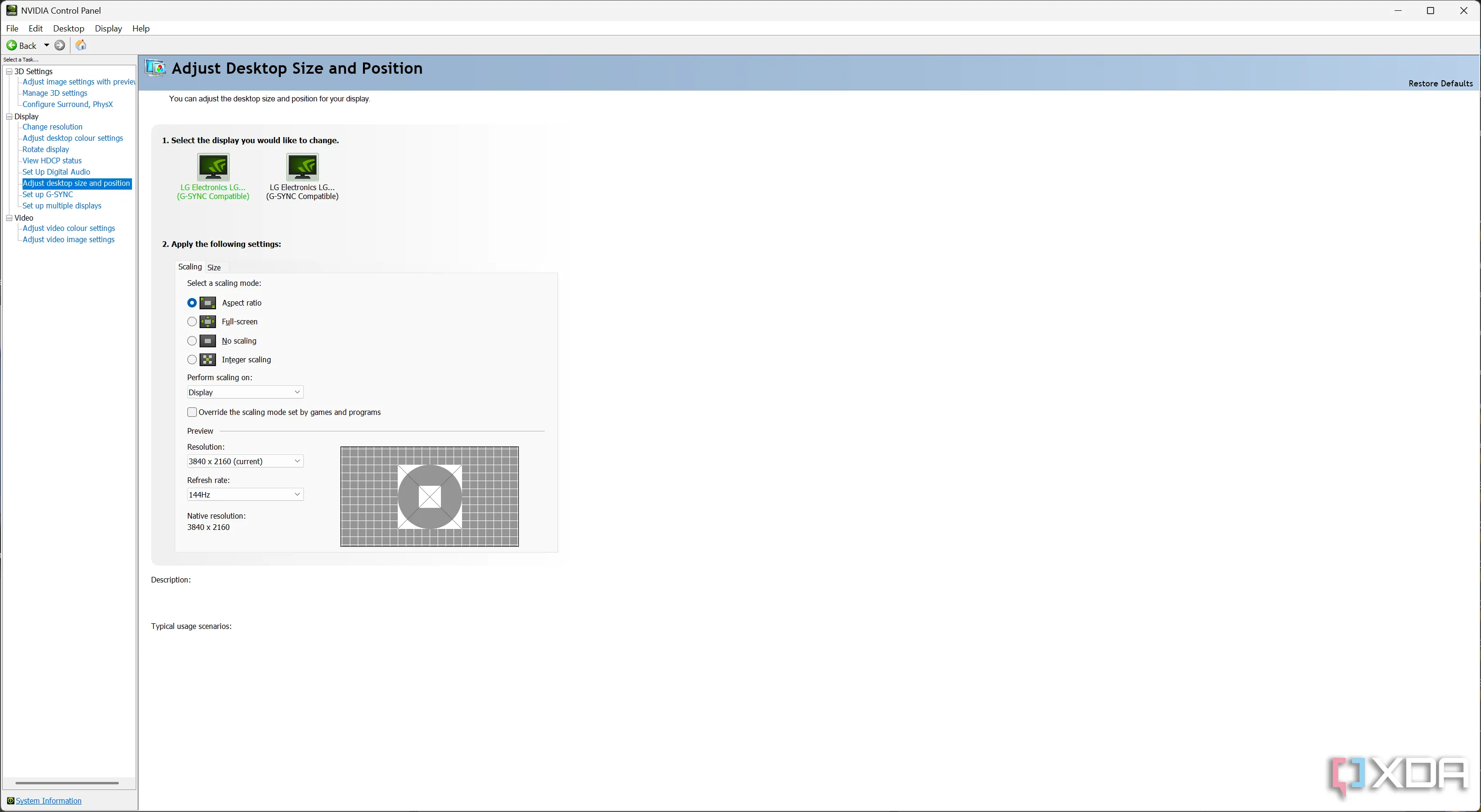Click the horizontal scrollbar in task pane
The width and height of the screenshot is (1481, 812).
point(67,783)
